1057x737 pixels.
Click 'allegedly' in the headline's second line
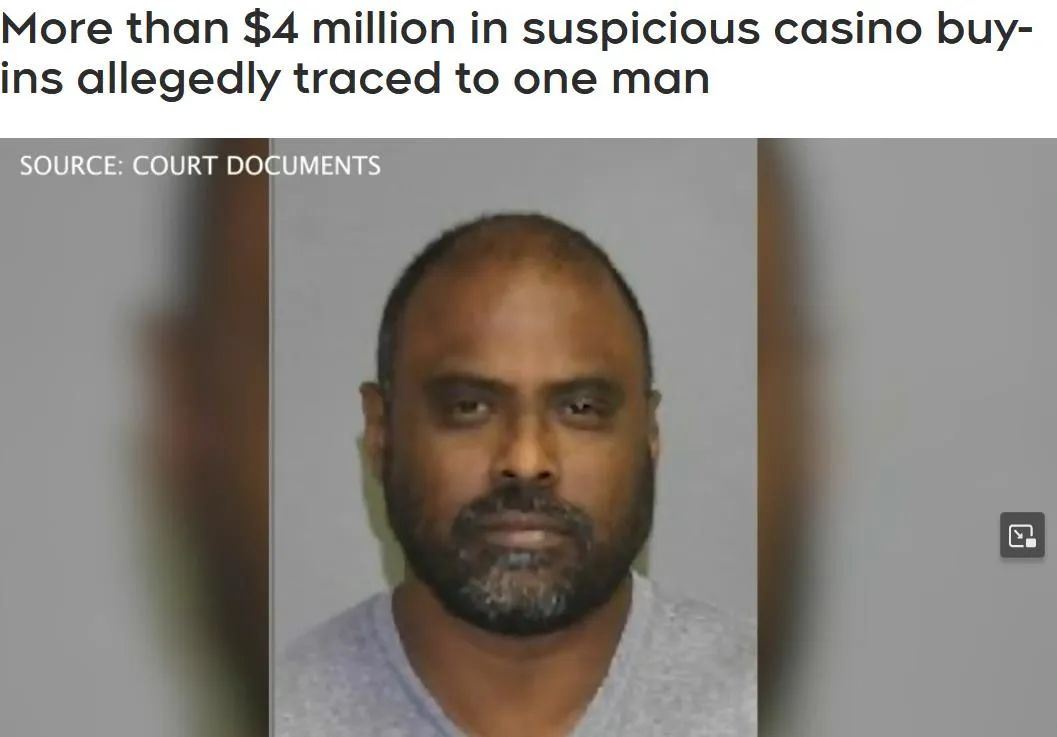point(179,80)
